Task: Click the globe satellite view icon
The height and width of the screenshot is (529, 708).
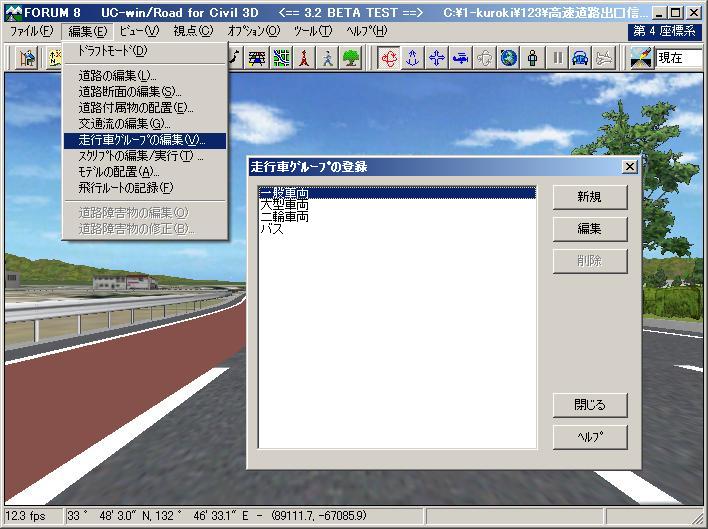Action: (508, 58)
